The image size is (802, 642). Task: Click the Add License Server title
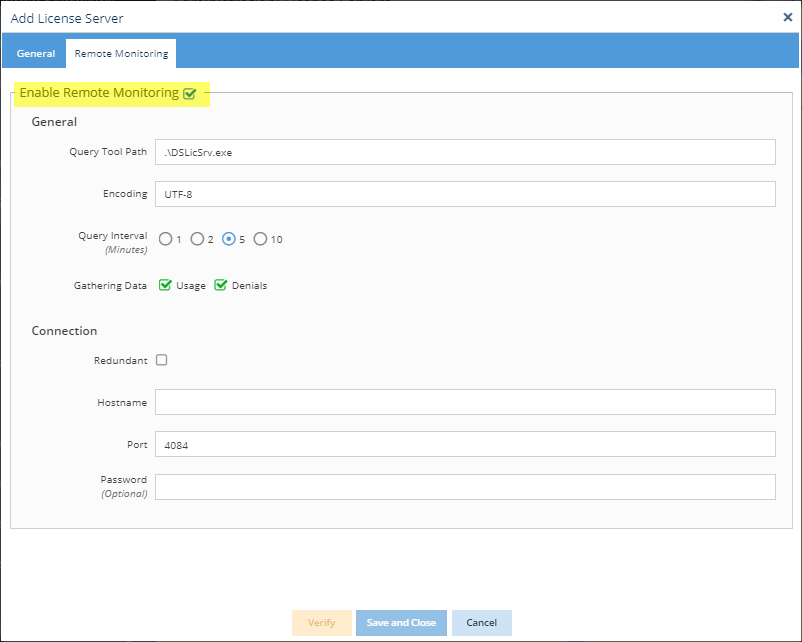(67, 18)
